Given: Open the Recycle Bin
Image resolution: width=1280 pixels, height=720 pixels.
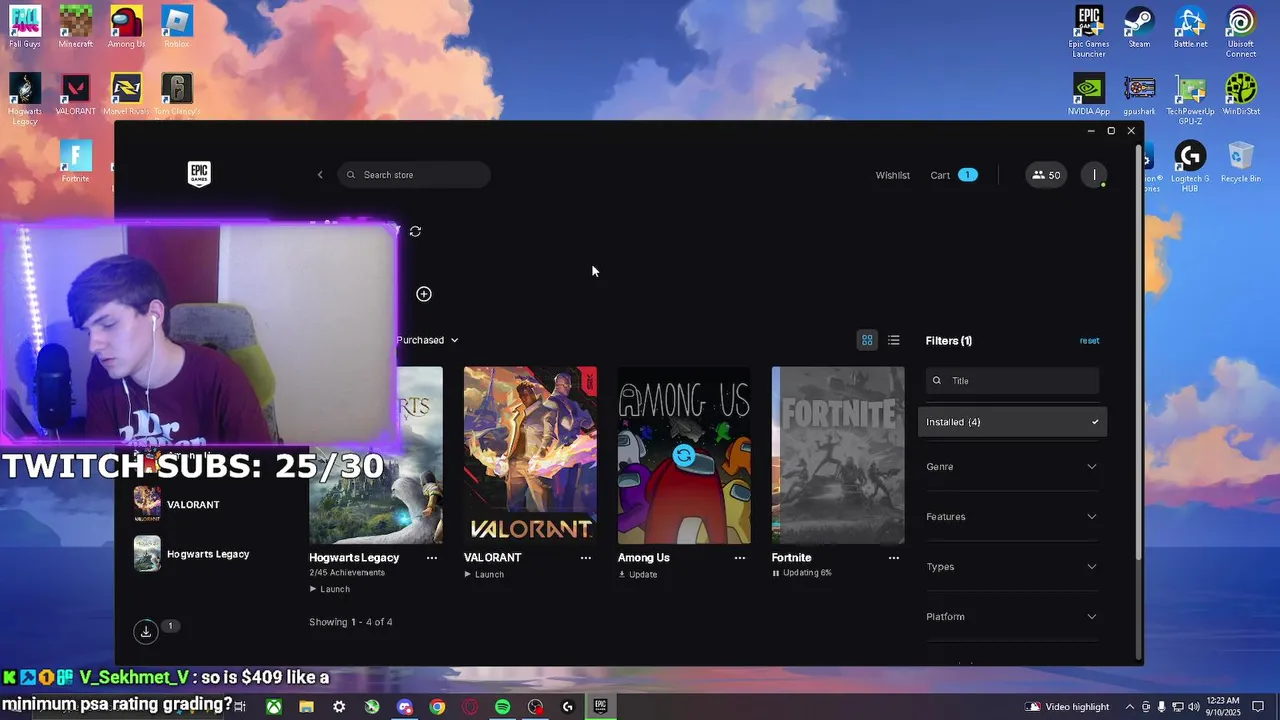Looking at the screenshot, I should coord(1241,162).
